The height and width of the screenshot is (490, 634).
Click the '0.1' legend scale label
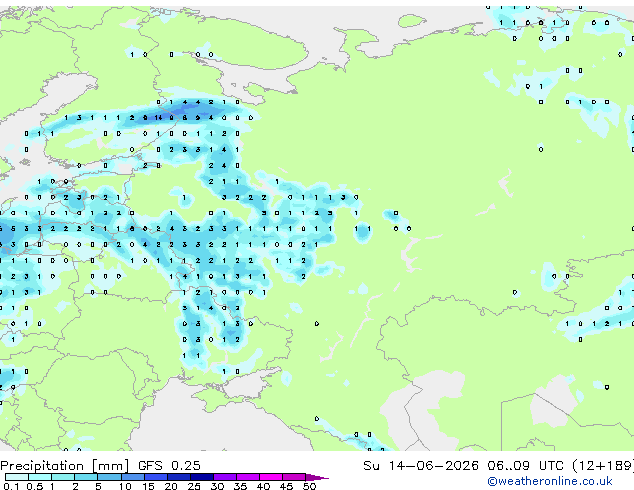click(12, 486)
